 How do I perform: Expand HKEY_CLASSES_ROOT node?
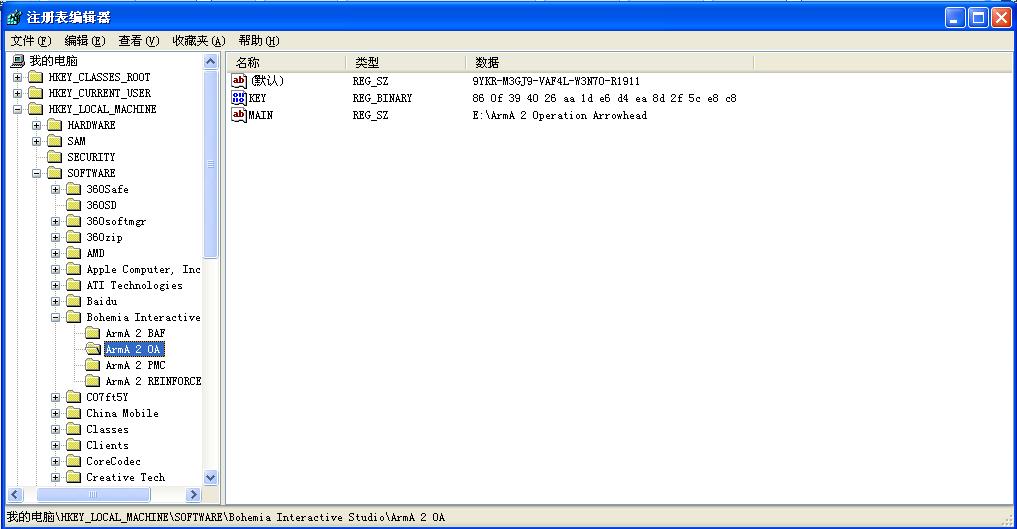18,77
